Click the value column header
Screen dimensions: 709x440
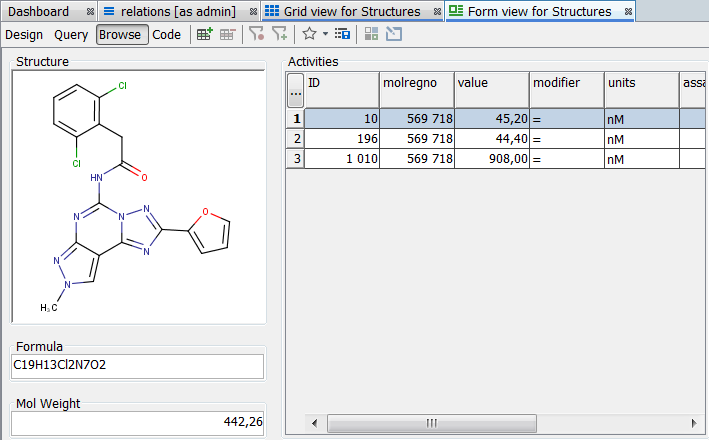point(491,88)
